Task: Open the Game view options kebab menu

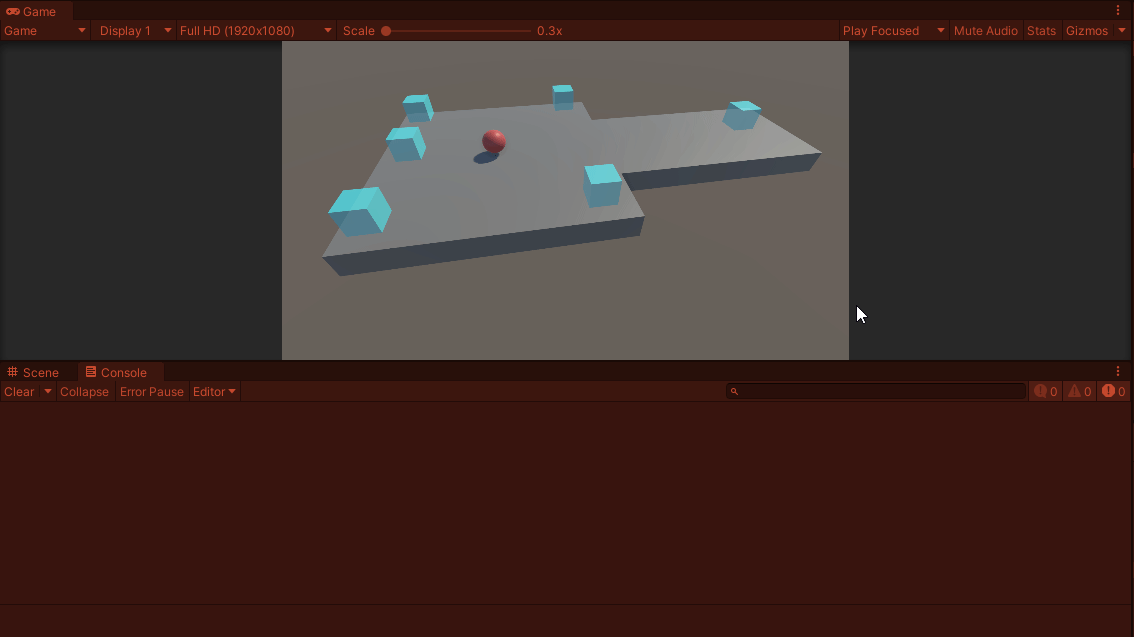Action: (x=1119, y=10)
